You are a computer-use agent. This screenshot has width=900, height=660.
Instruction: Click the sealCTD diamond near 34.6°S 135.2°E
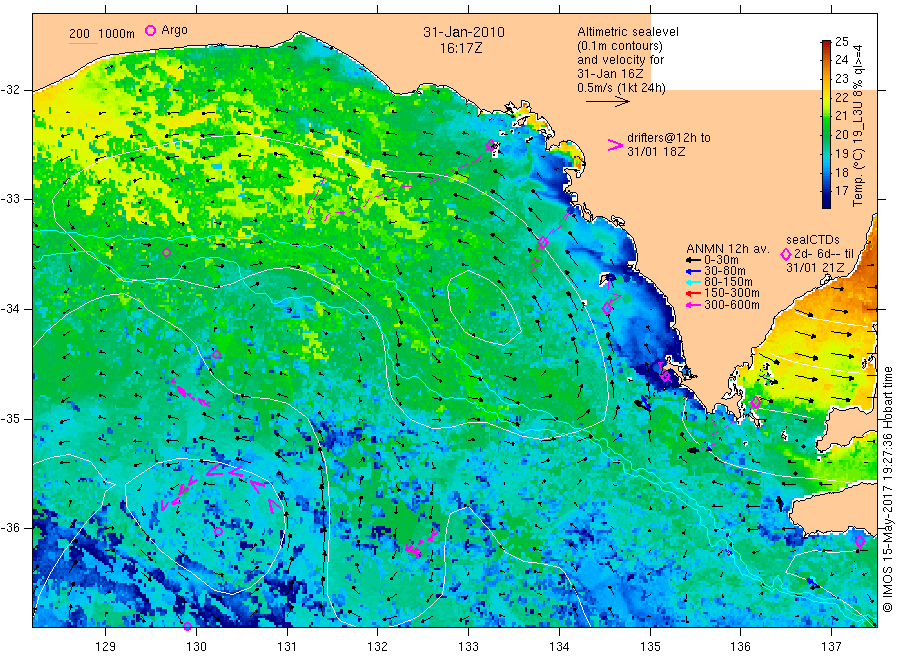665,376
